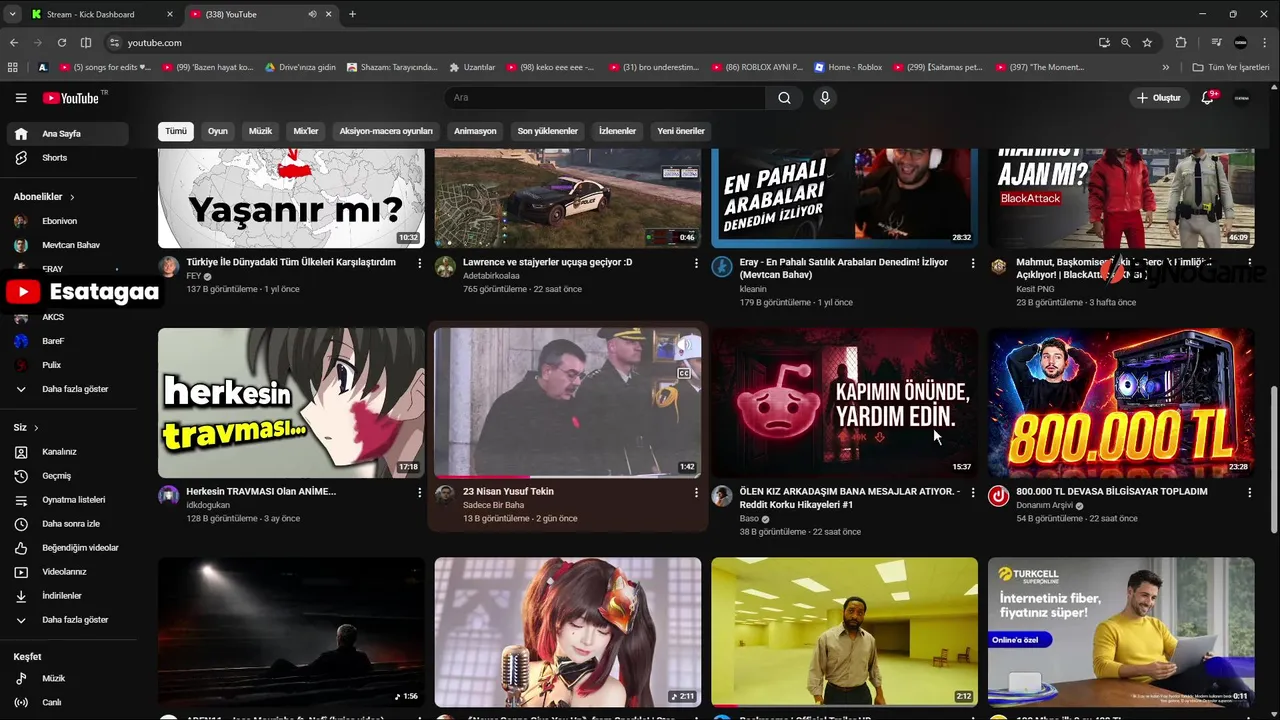
Task: Open BareF subscription channel
Action: click(67, 341)
